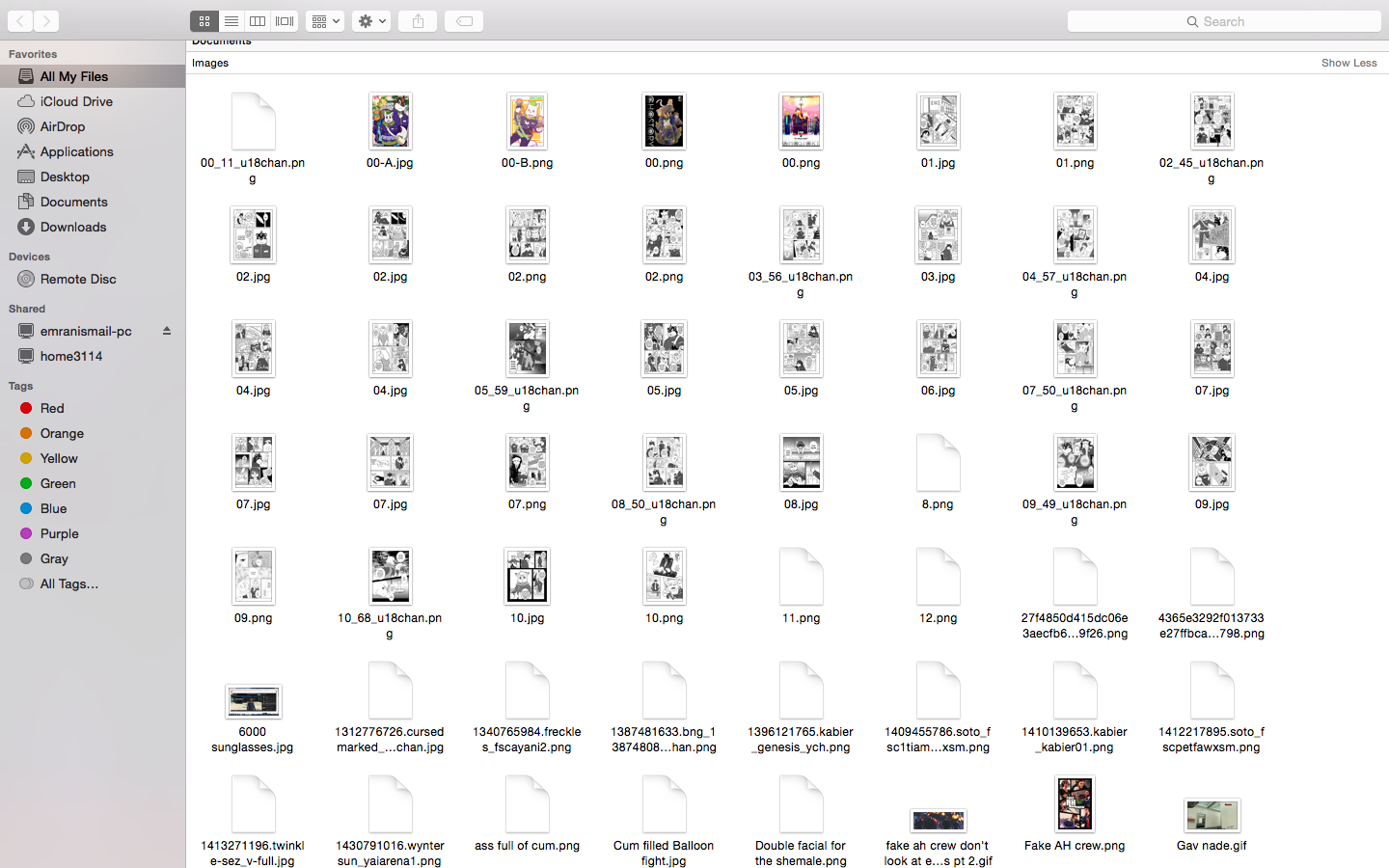
Task: Select the 05_59_u18chan.png file
Action: click(x=527, y=348)
